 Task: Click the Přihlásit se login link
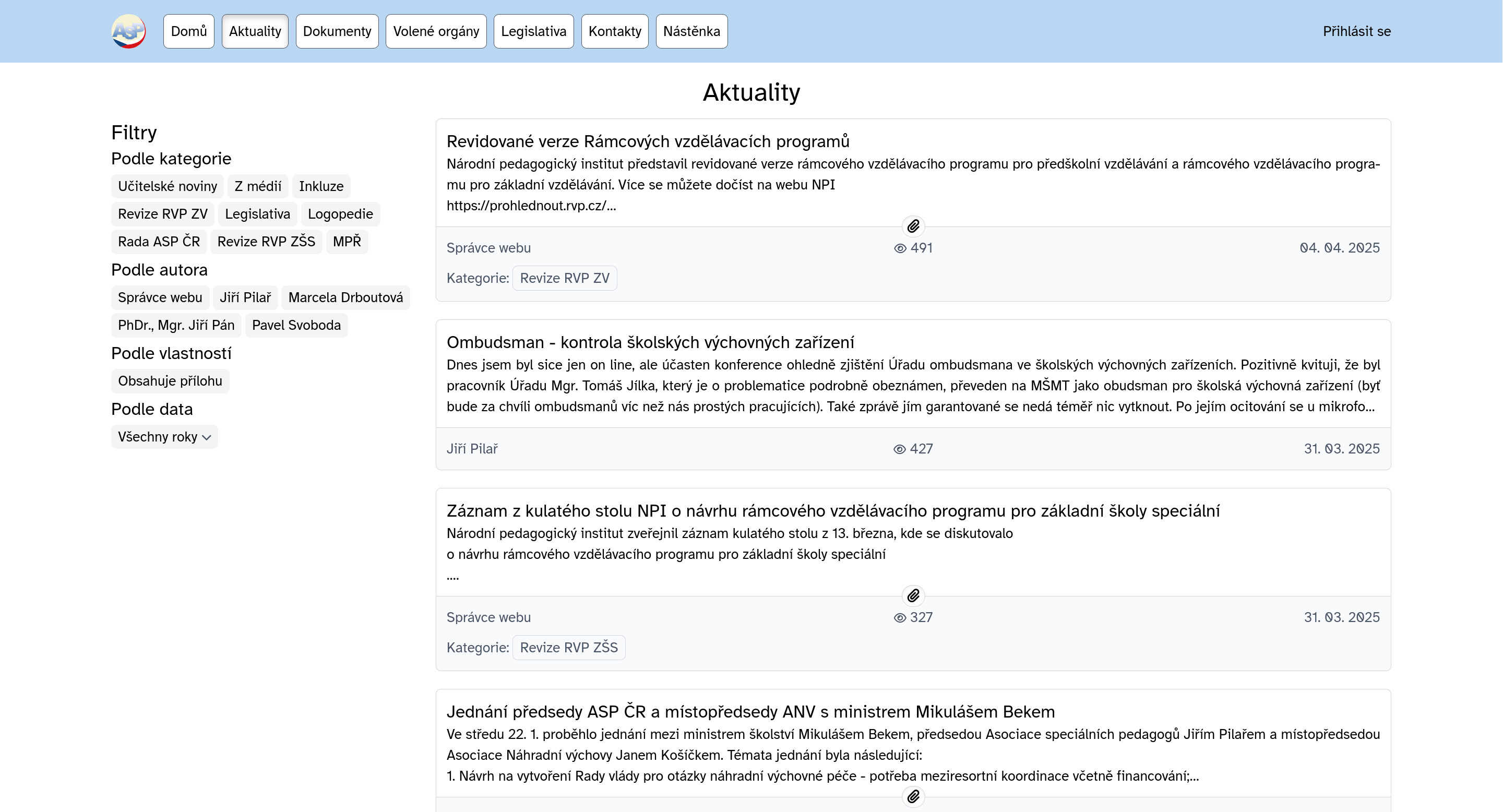pyautogui.click(x=1356, y=31)
